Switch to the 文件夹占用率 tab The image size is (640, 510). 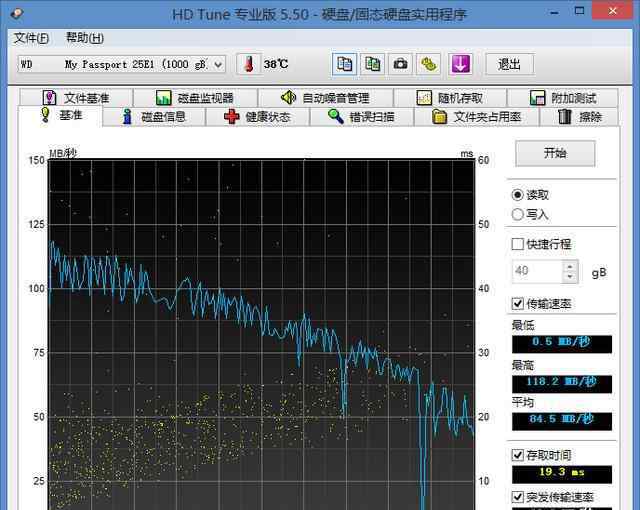[476, 117]
